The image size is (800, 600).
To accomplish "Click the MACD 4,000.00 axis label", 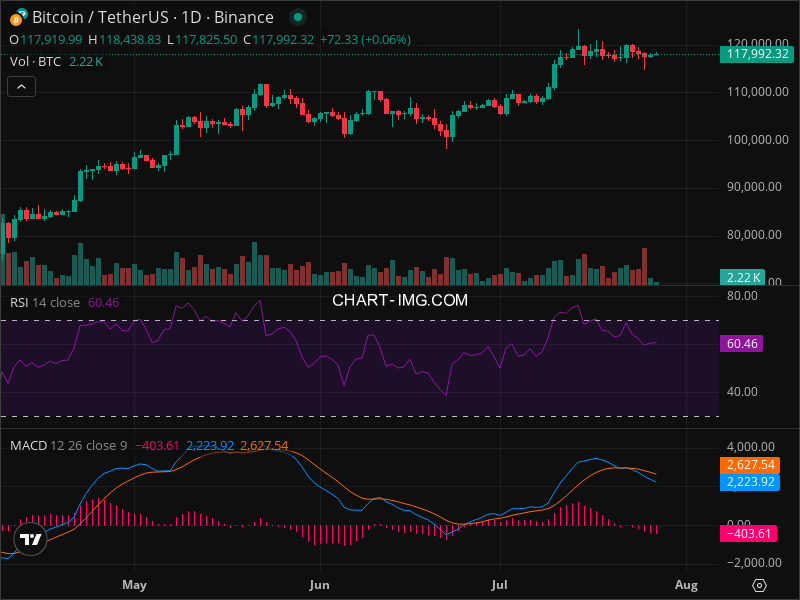I will click(x=751, y=447).
